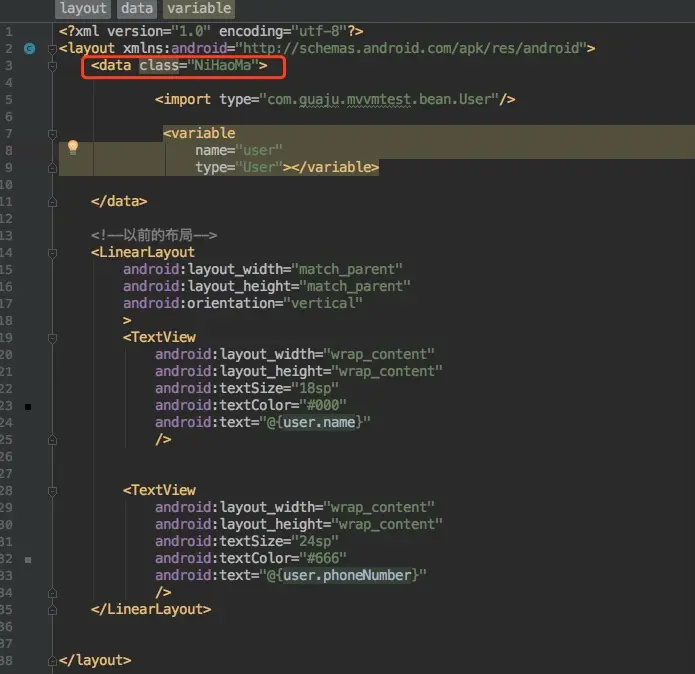695x674 pixels.
Task: Click the xmlns schema URL string
Action: tap(411, 48)
